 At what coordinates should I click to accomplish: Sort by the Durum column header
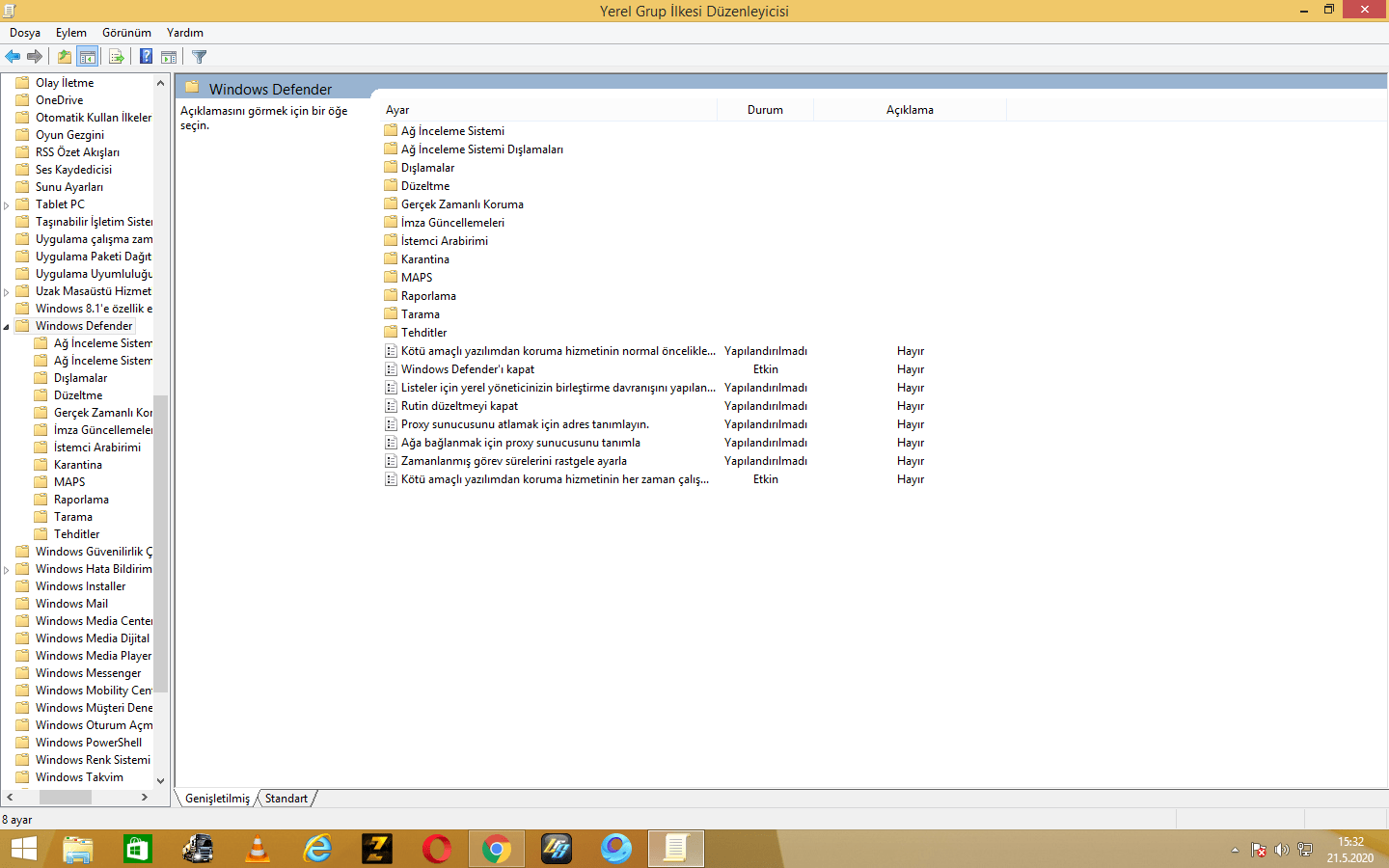tap(765, 110)
